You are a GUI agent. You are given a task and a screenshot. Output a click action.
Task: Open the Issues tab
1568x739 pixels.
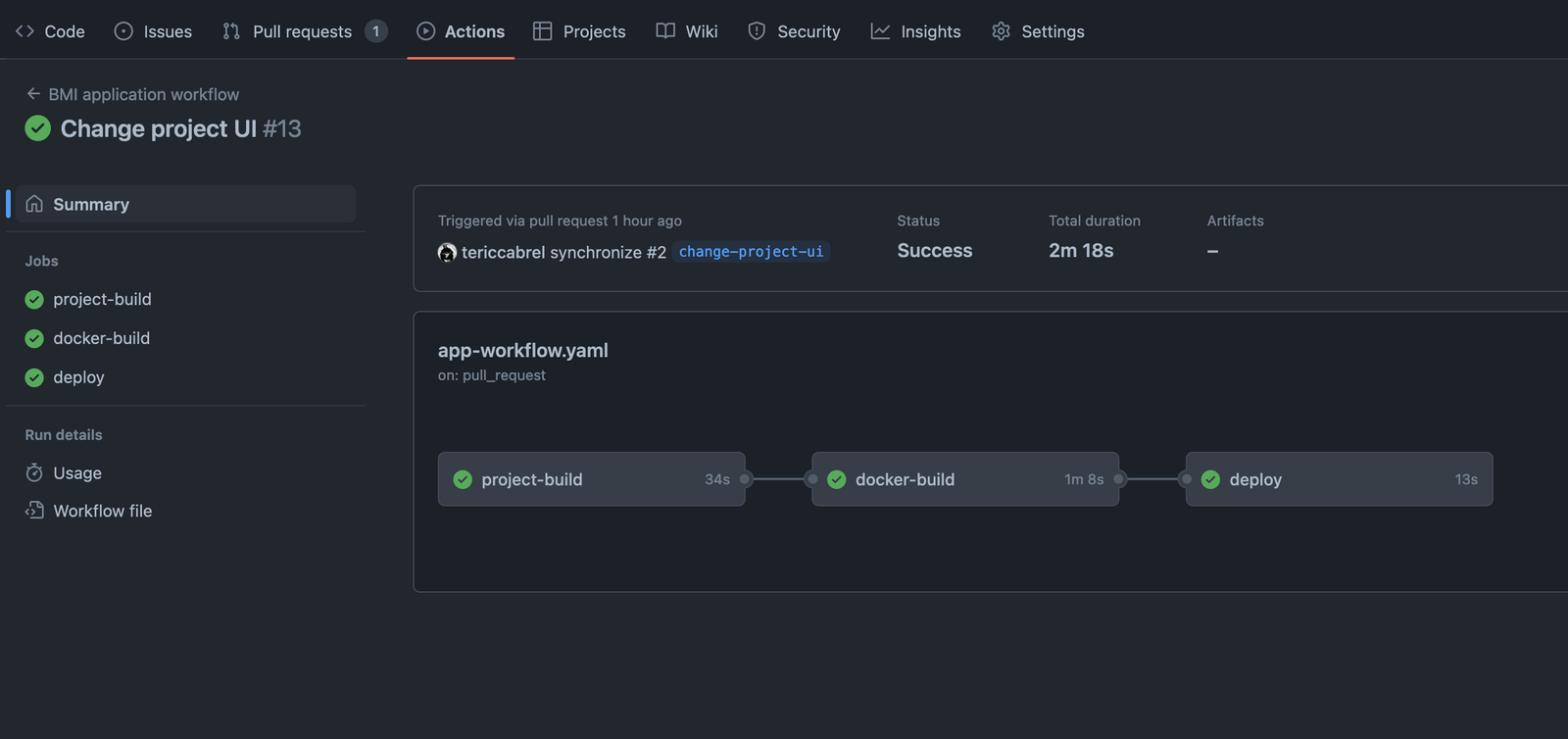(153, 31)
